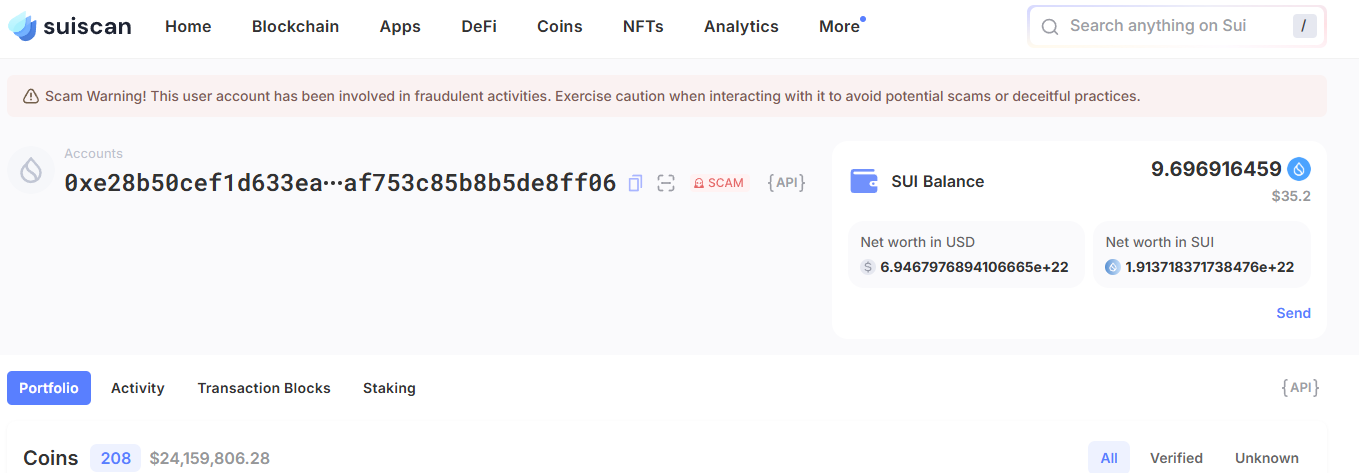Open API link next to account address
1359x473 pixels.
(x=786, y=183)
